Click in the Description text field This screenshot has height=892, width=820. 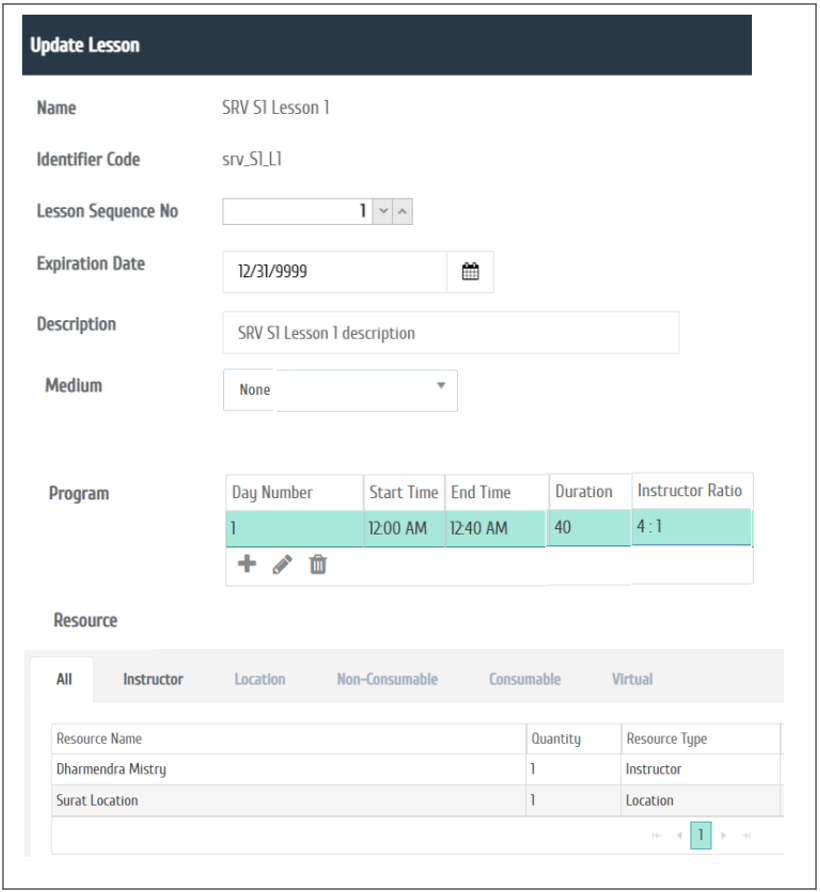coord(450,333)
